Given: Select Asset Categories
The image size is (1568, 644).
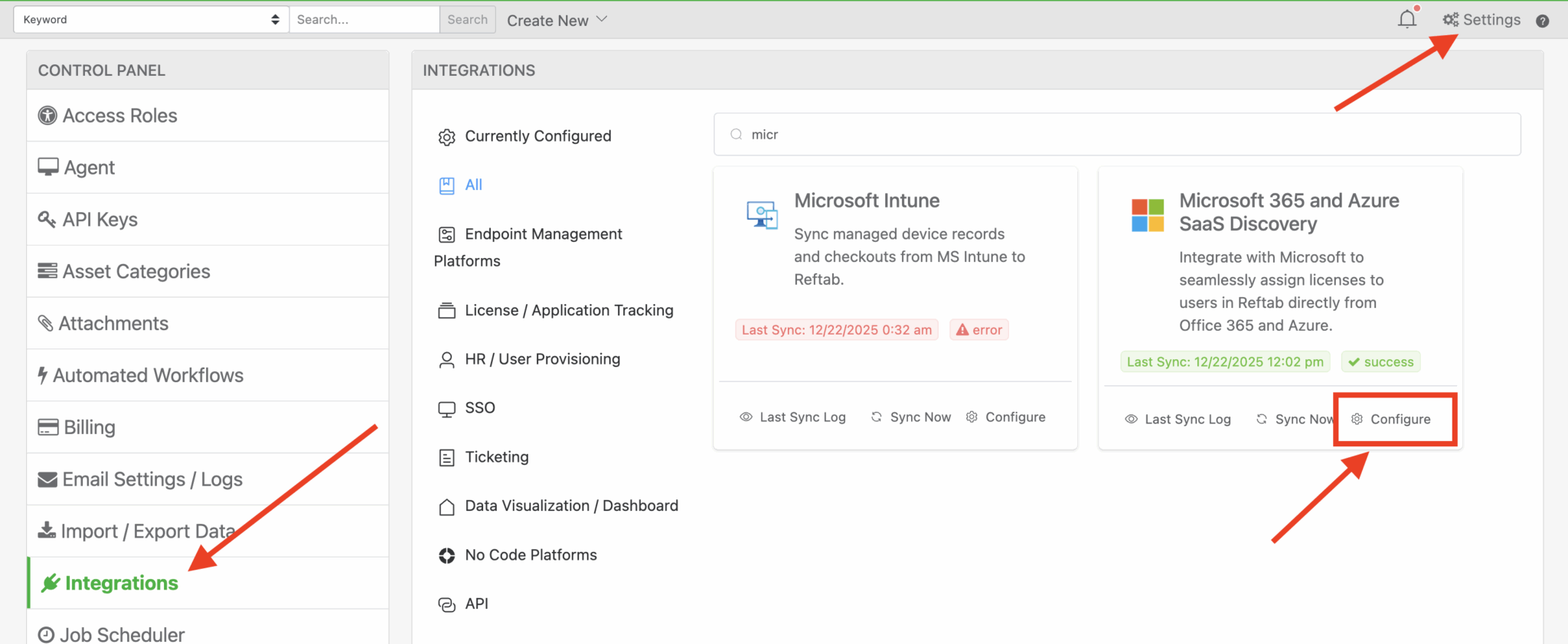Looking at the screenshot, I should pos(207,272).
